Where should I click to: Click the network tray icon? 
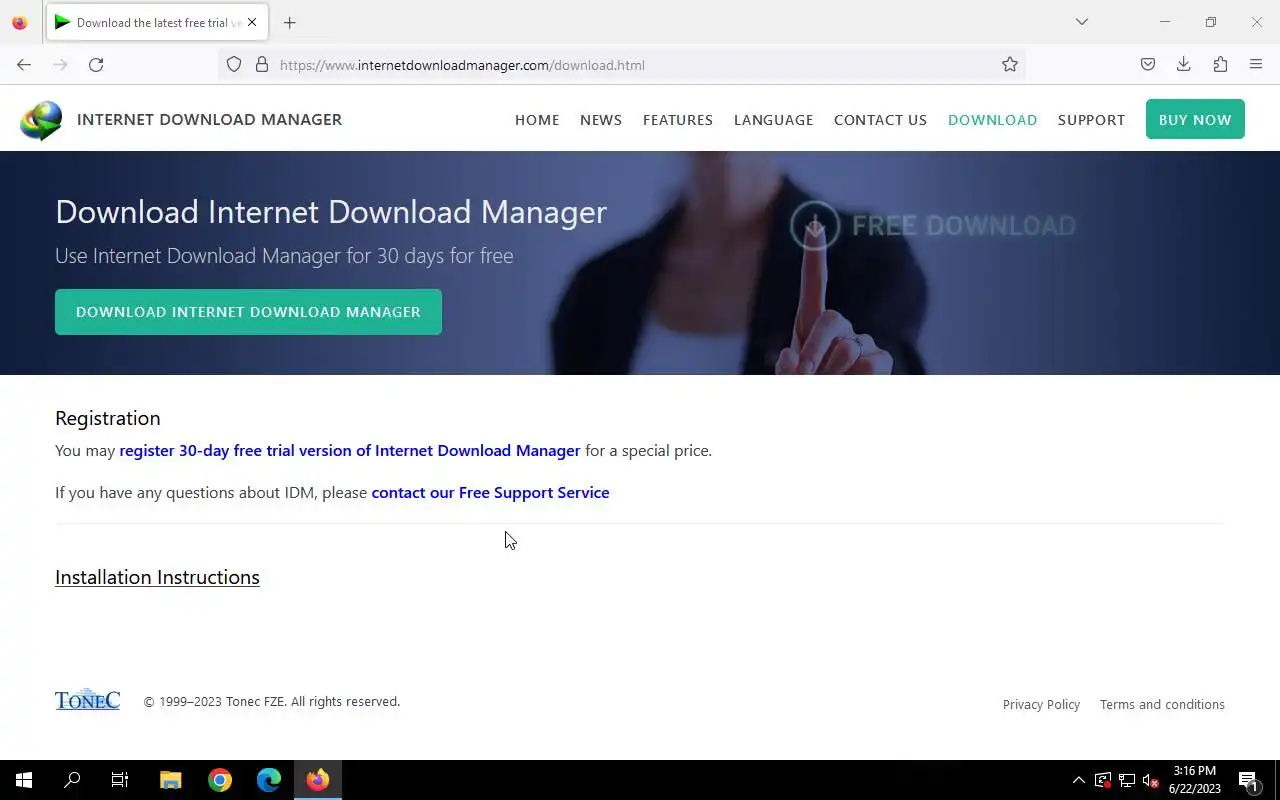point(1127,780)
